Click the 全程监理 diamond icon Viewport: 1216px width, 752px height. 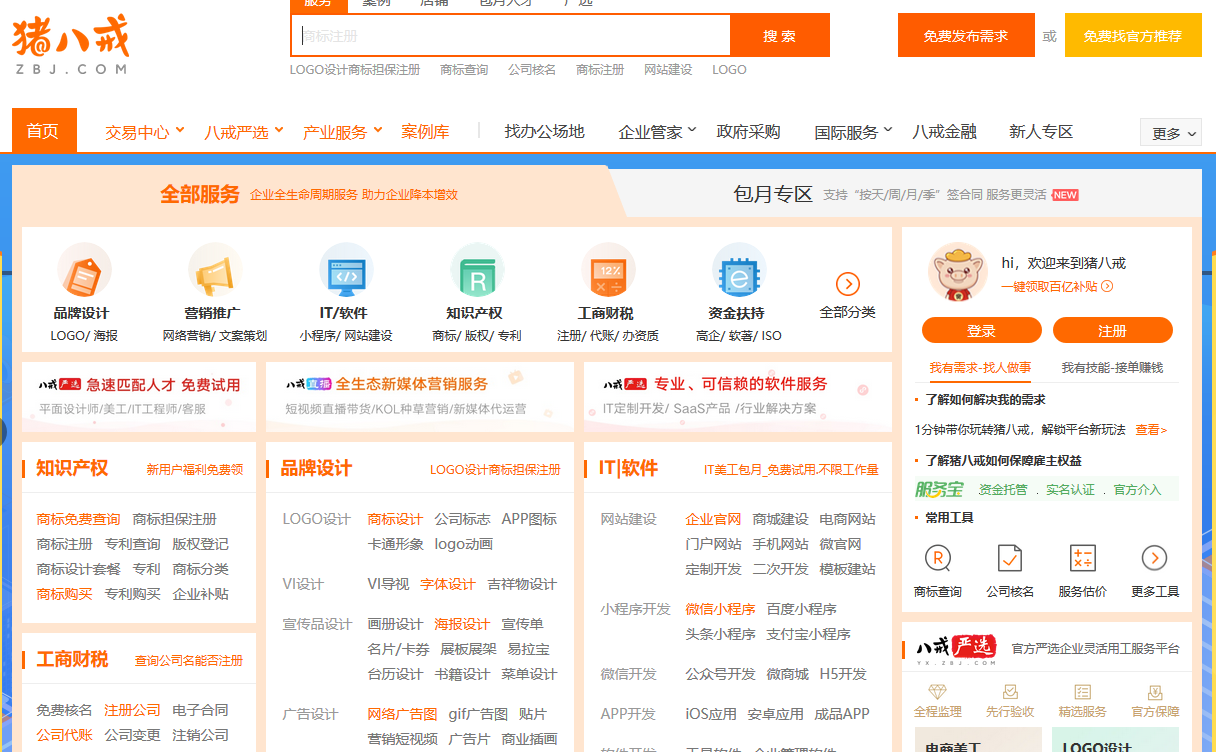point(938,692)
